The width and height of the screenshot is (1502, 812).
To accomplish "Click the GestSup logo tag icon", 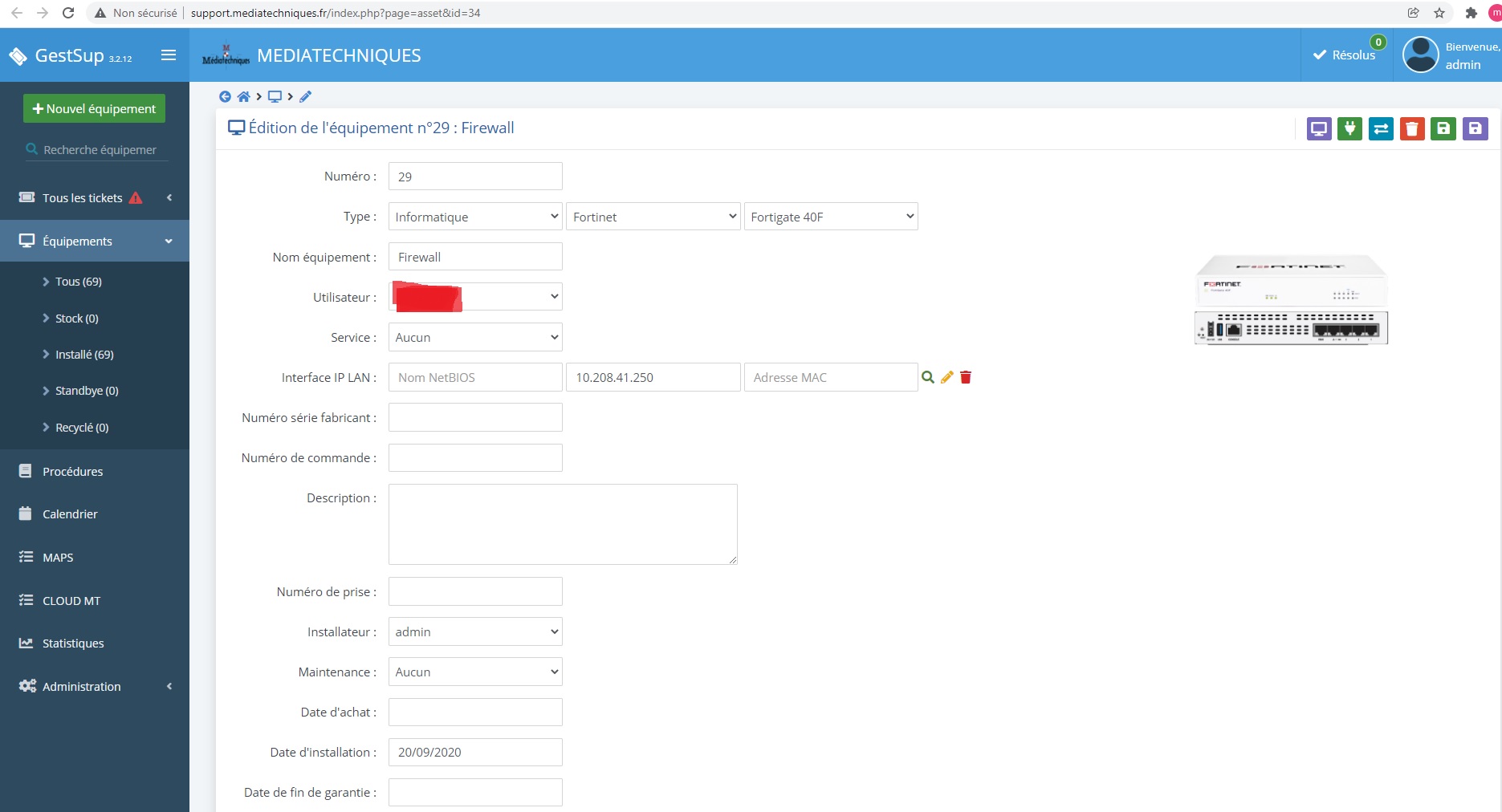I will click(18, 56).
